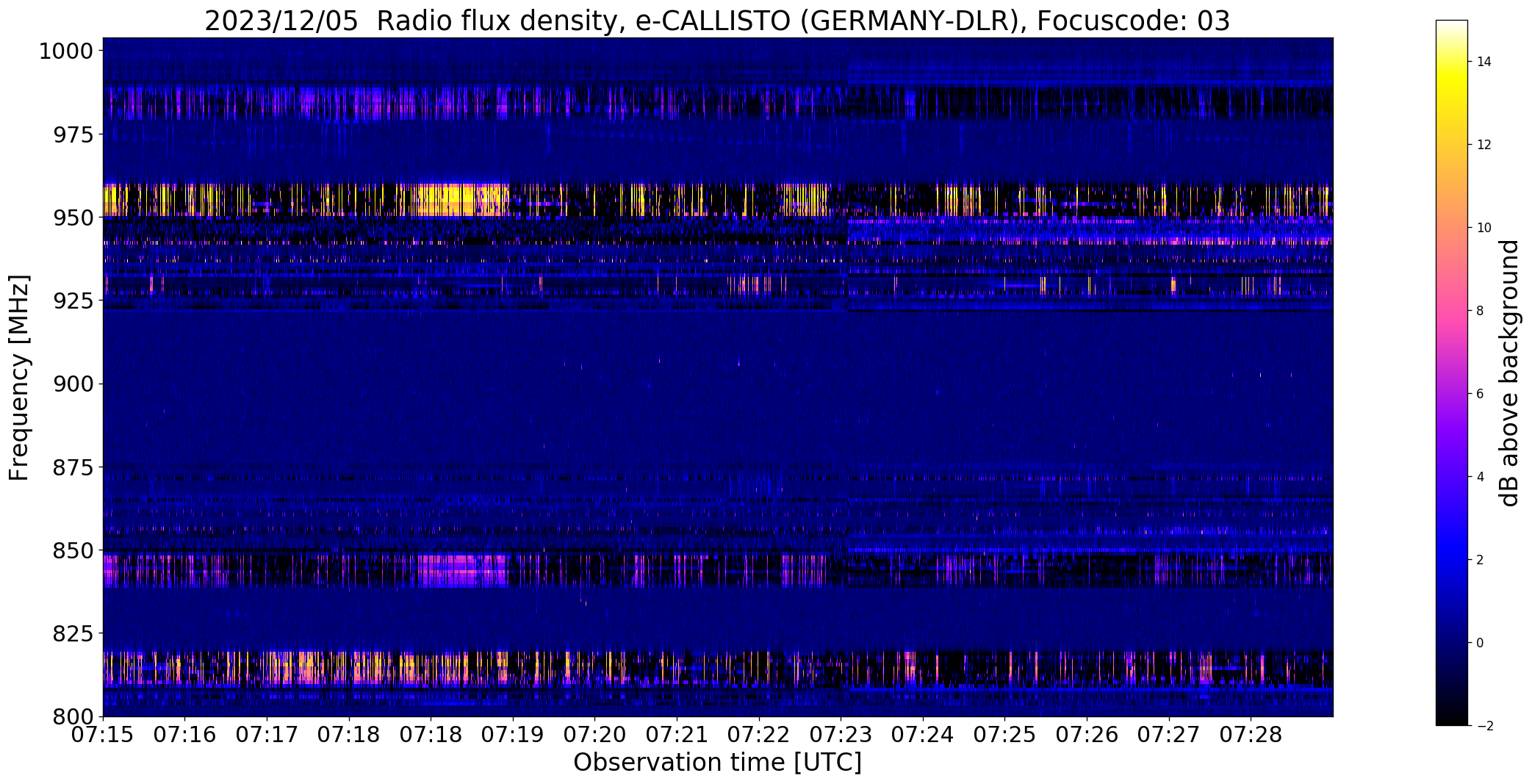Screen dimensions: 1532x784
Task: Click the 'dB above background' colorbar label
Action: pos(1510,373)
